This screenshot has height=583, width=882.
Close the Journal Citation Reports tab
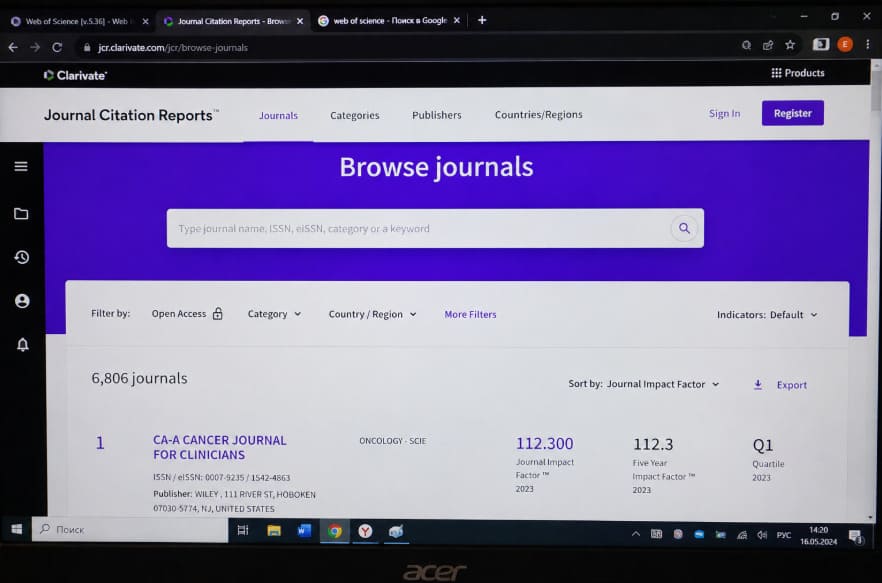coord(300,21)
